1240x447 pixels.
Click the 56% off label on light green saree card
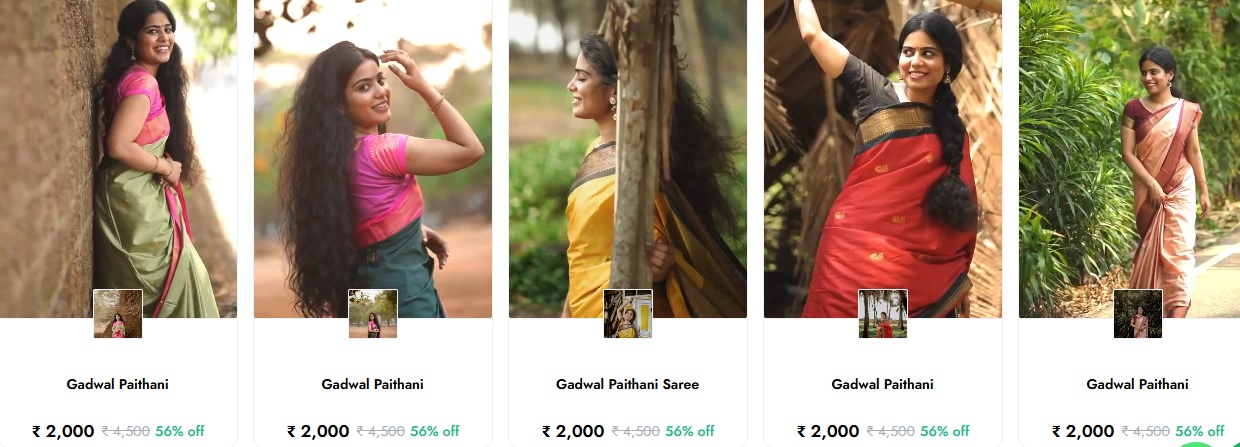click(180, 431)
